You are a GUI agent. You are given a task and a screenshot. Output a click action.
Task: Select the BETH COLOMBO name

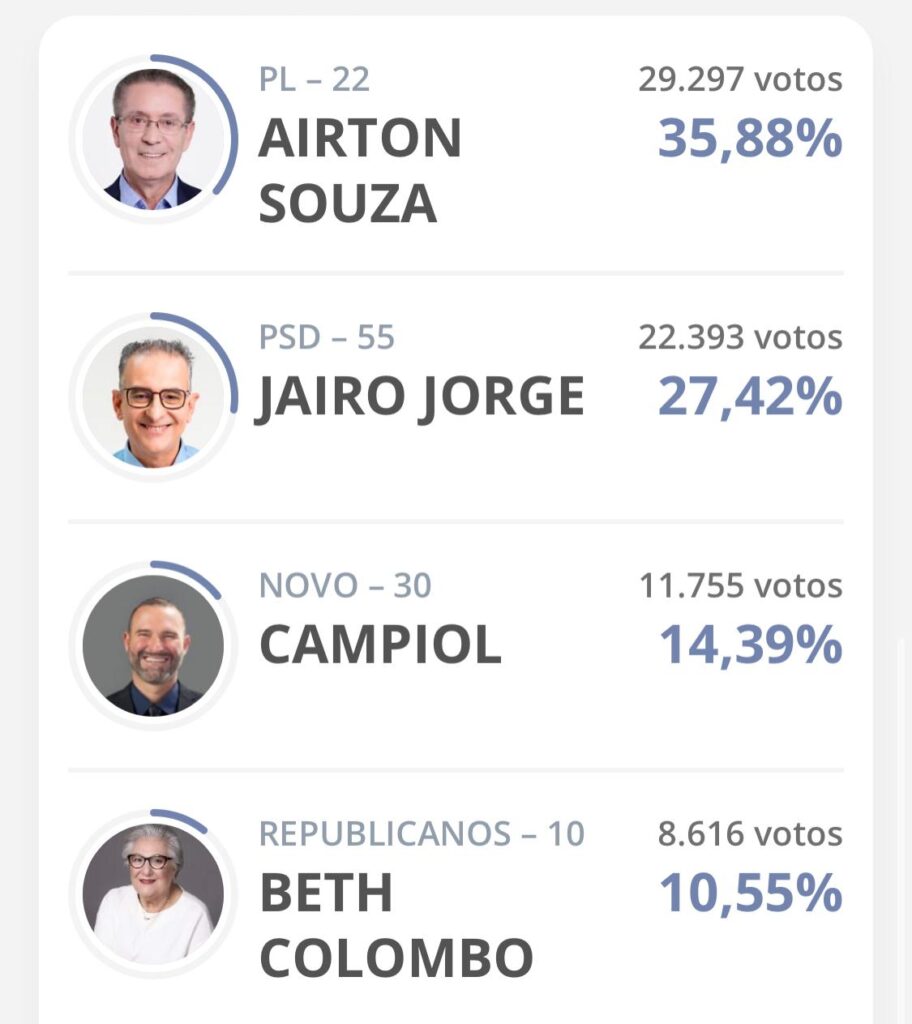pyautogui.click(x=395, y=926)
